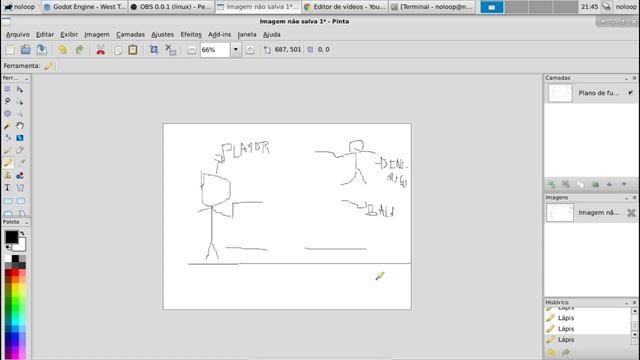Select the Clone Stamp tool
Screen dimensions: 640x360
pyautogui.click(x=7, y=176)
